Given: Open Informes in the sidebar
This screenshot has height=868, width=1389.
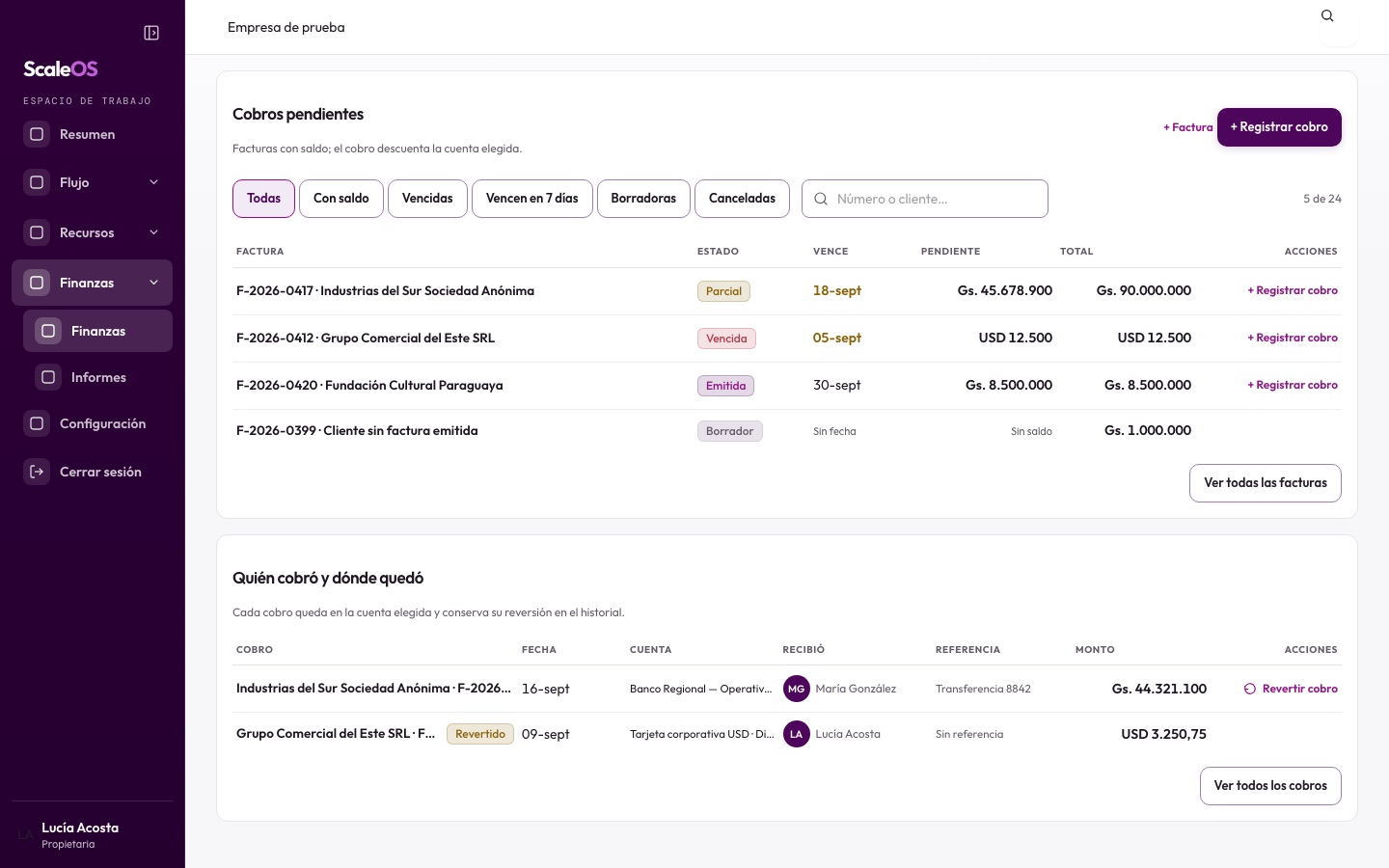Looking at the screenshot, I should click(97, 377).
